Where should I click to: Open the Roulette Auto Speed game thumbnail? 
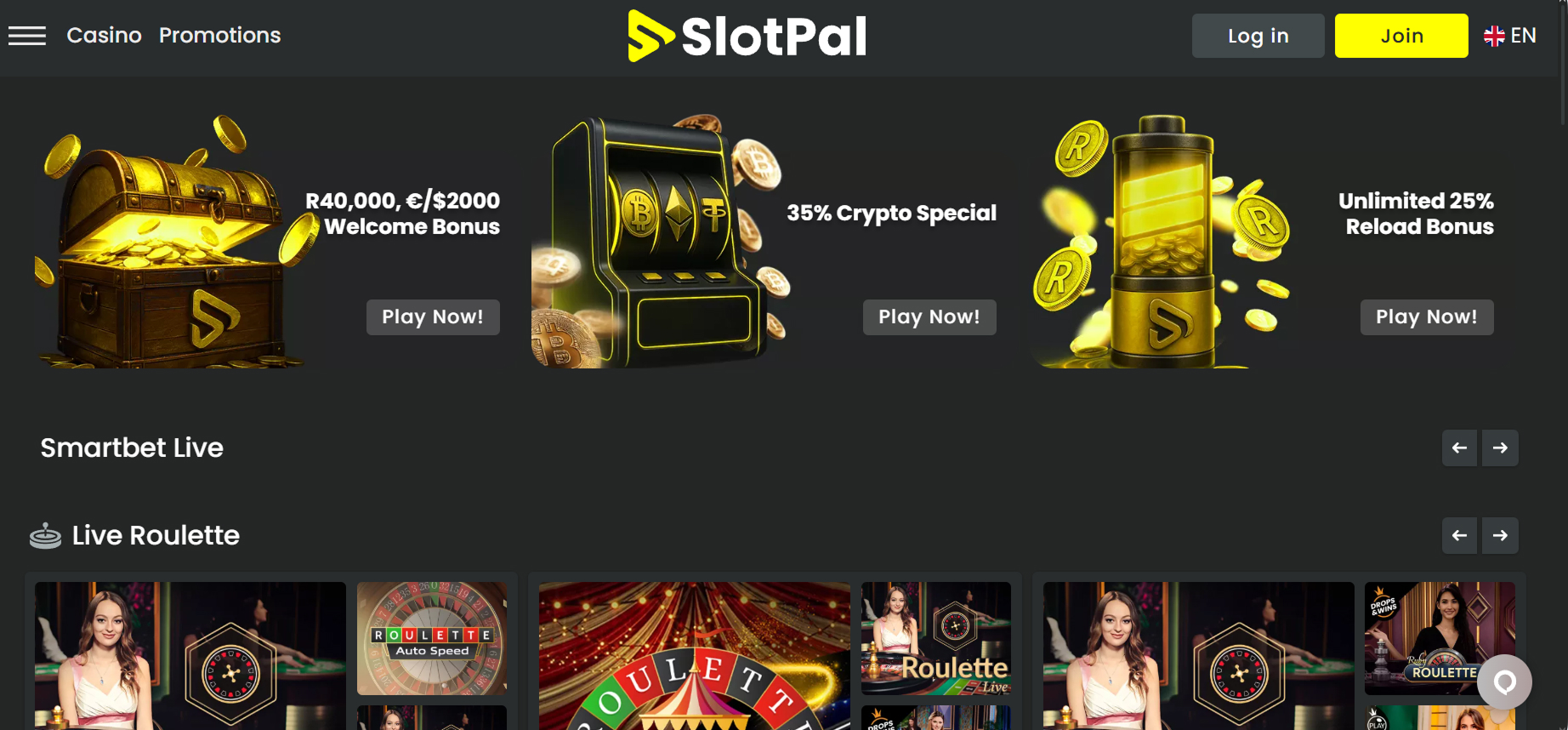click(432, 638)
